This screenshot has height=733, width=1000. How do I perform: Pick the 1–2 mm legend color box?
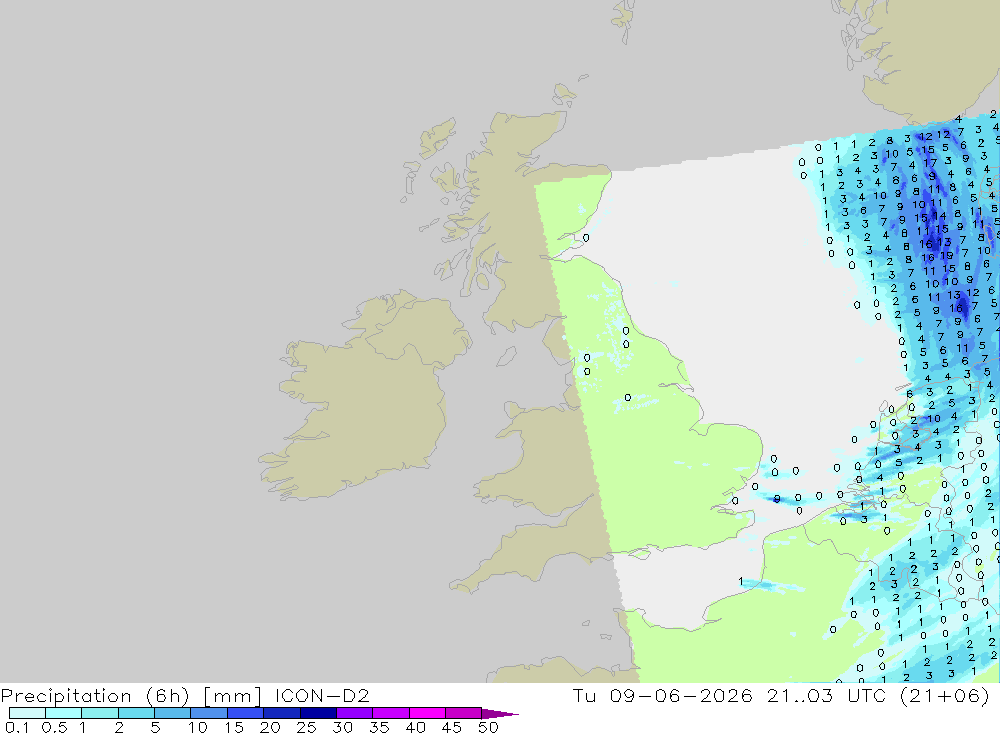click(99, 713)
